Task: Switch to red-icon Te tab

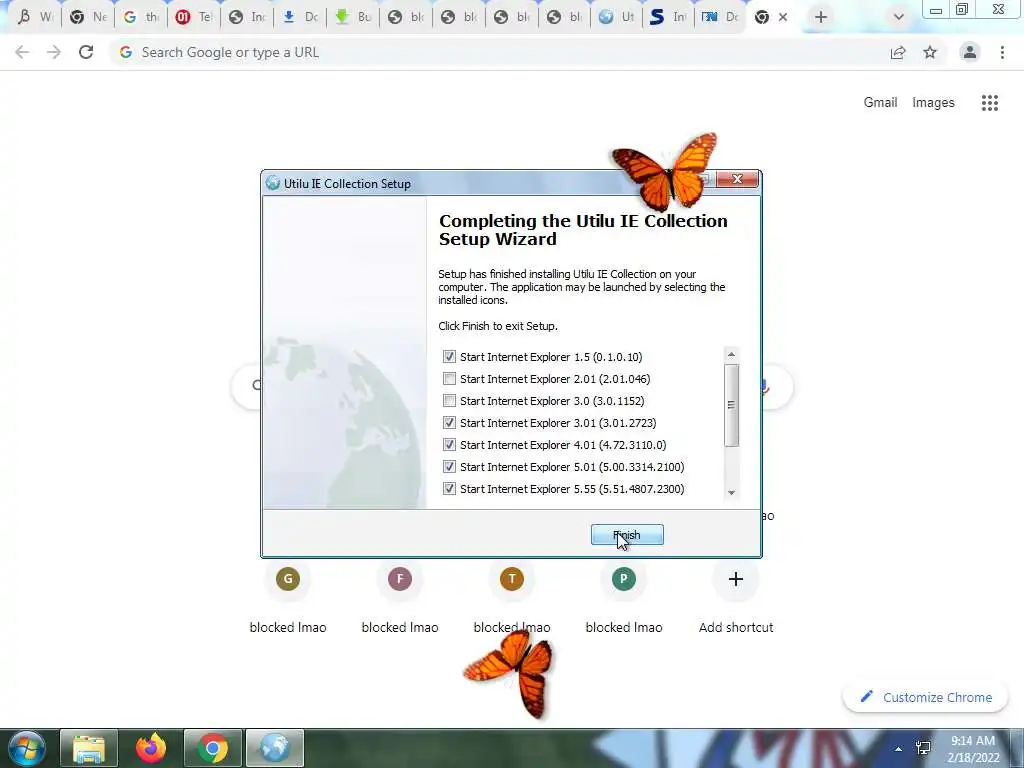Action: coord(194,17)
